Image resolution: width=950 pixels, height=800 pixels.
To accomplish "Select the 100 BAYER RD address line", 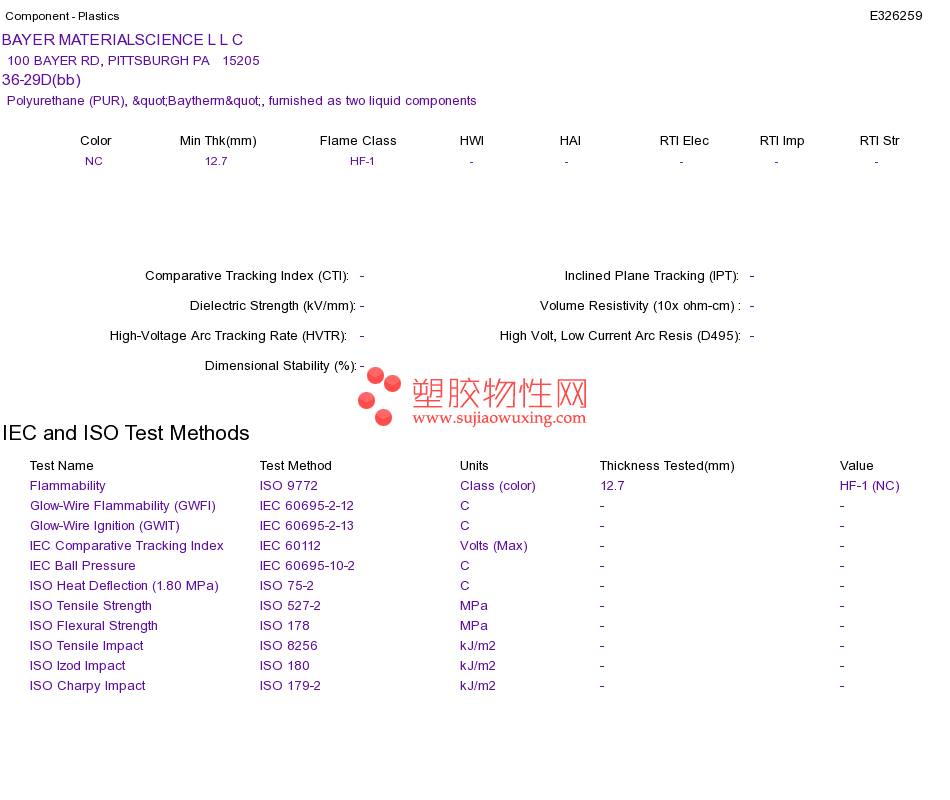I will (133, 61).
